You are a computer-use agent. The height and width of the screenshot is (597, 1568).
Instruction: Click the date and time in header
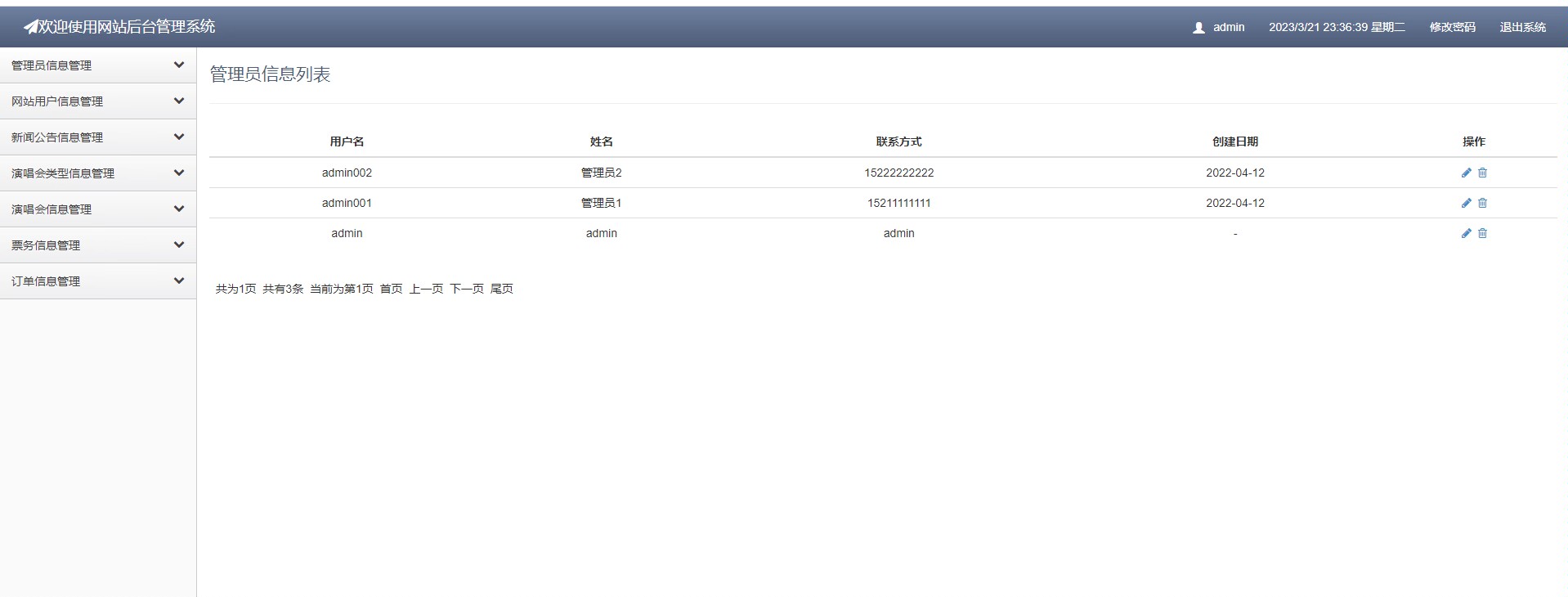coord(1337,27)
